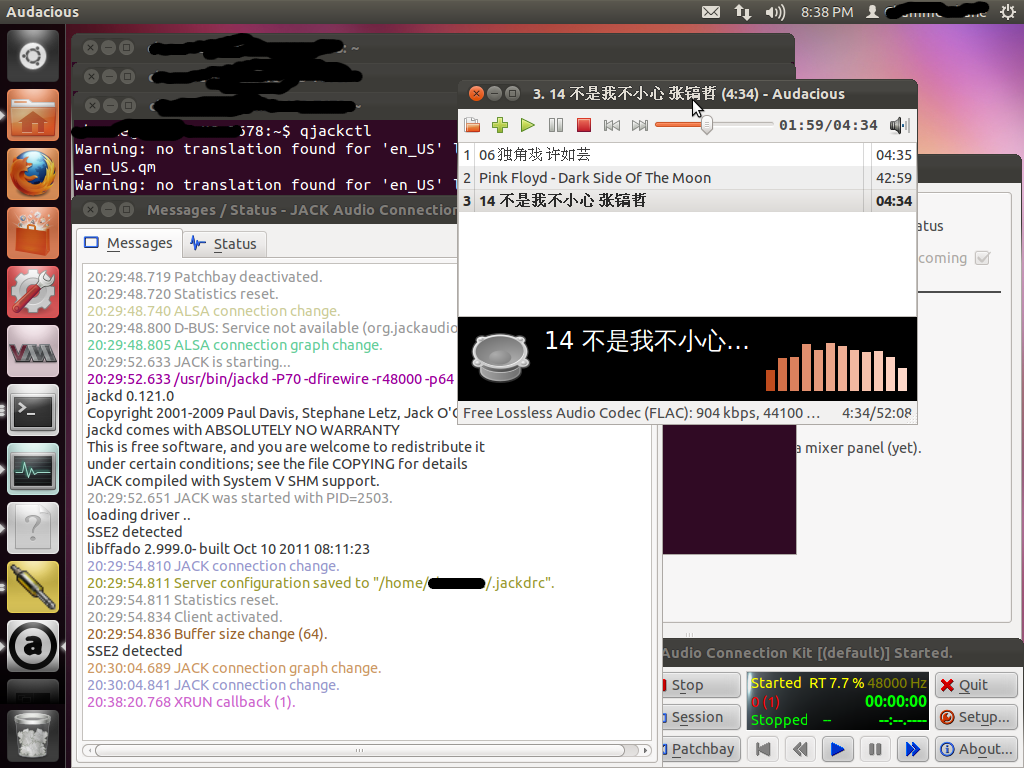Open the VM application in launcher
This screenshot has width=1024, height=768.
coord(33,351)
